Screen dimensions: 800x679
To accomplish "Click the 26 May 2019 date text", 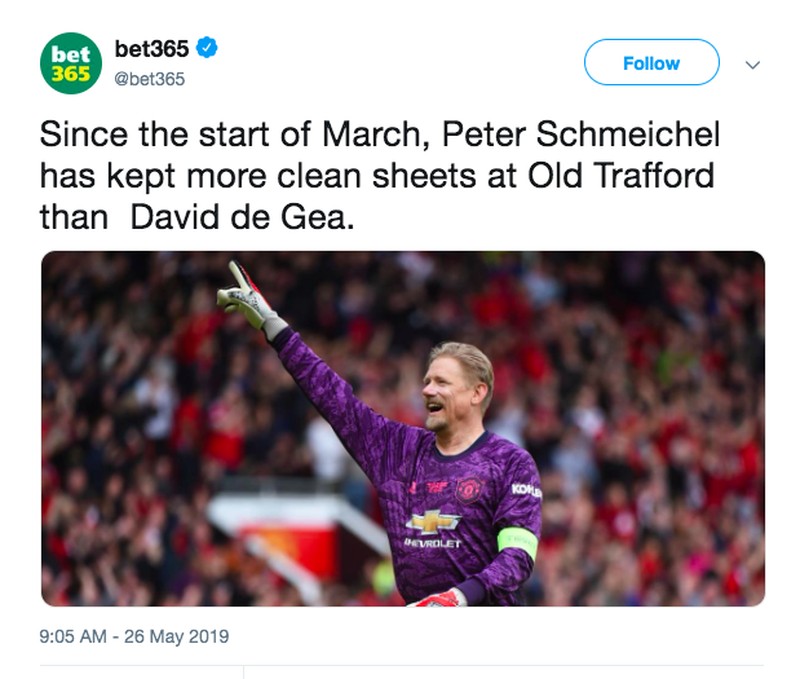I will click(x=178, y=636).
